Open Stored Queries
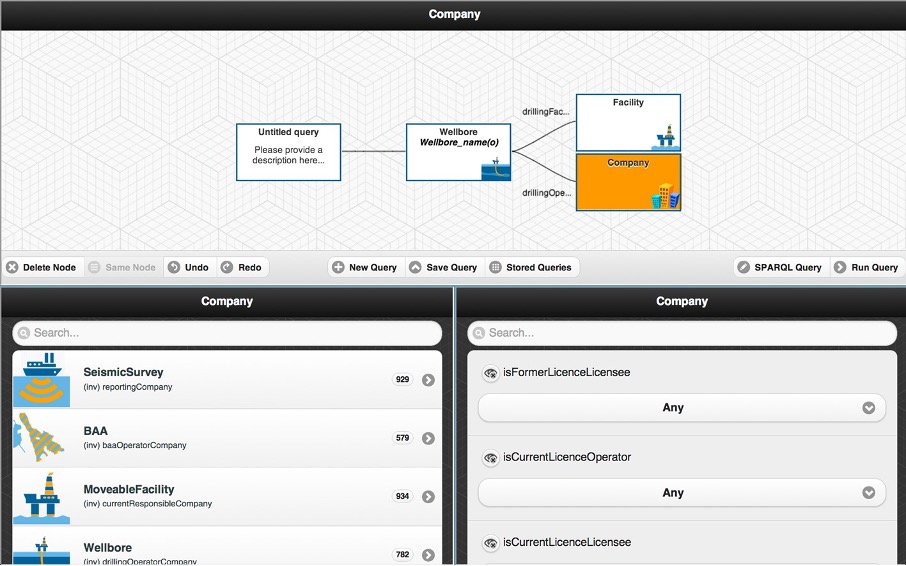The image size is (906, 566). [x=530, y=268]
